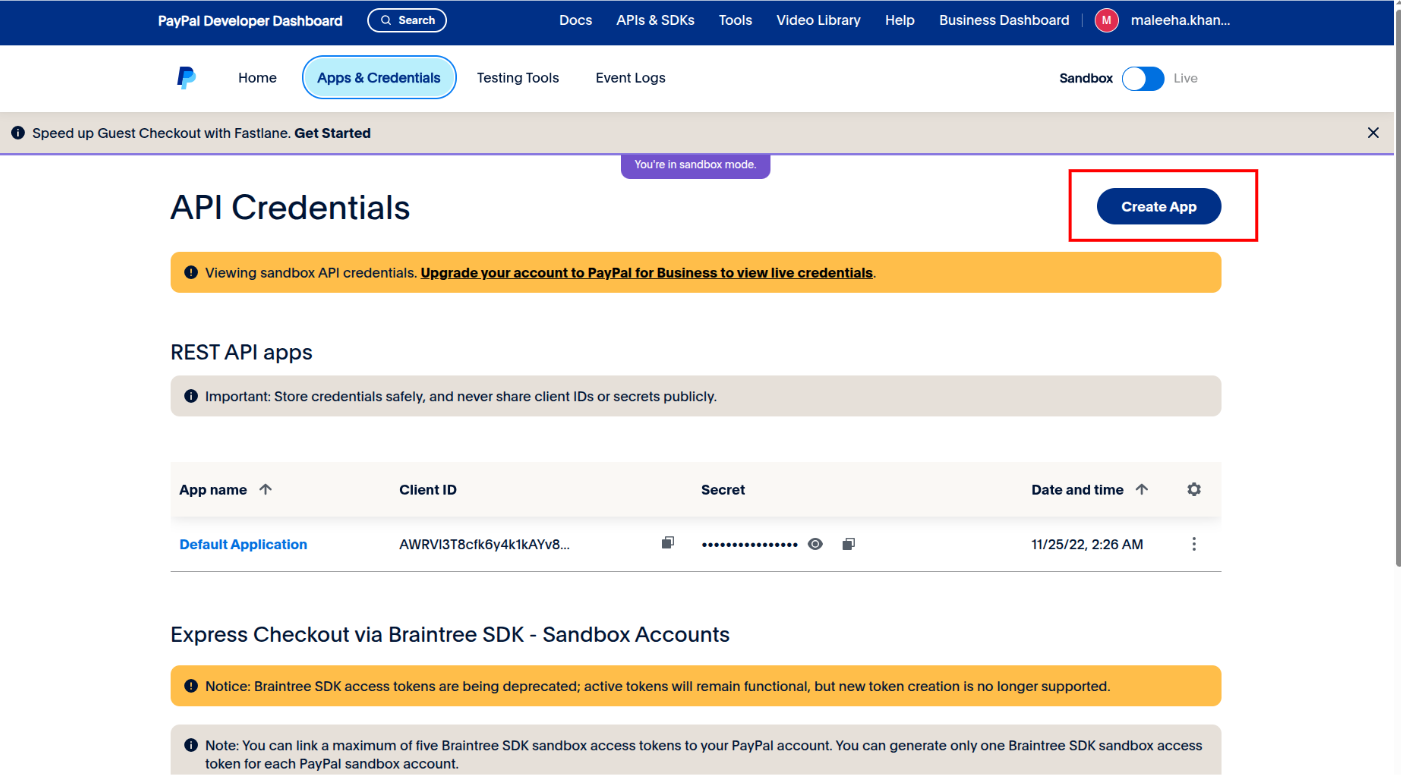Click the Date and time column header
Viewport: 1401px width, 776px height.
pyautogui.click(x=1077, y=490)
